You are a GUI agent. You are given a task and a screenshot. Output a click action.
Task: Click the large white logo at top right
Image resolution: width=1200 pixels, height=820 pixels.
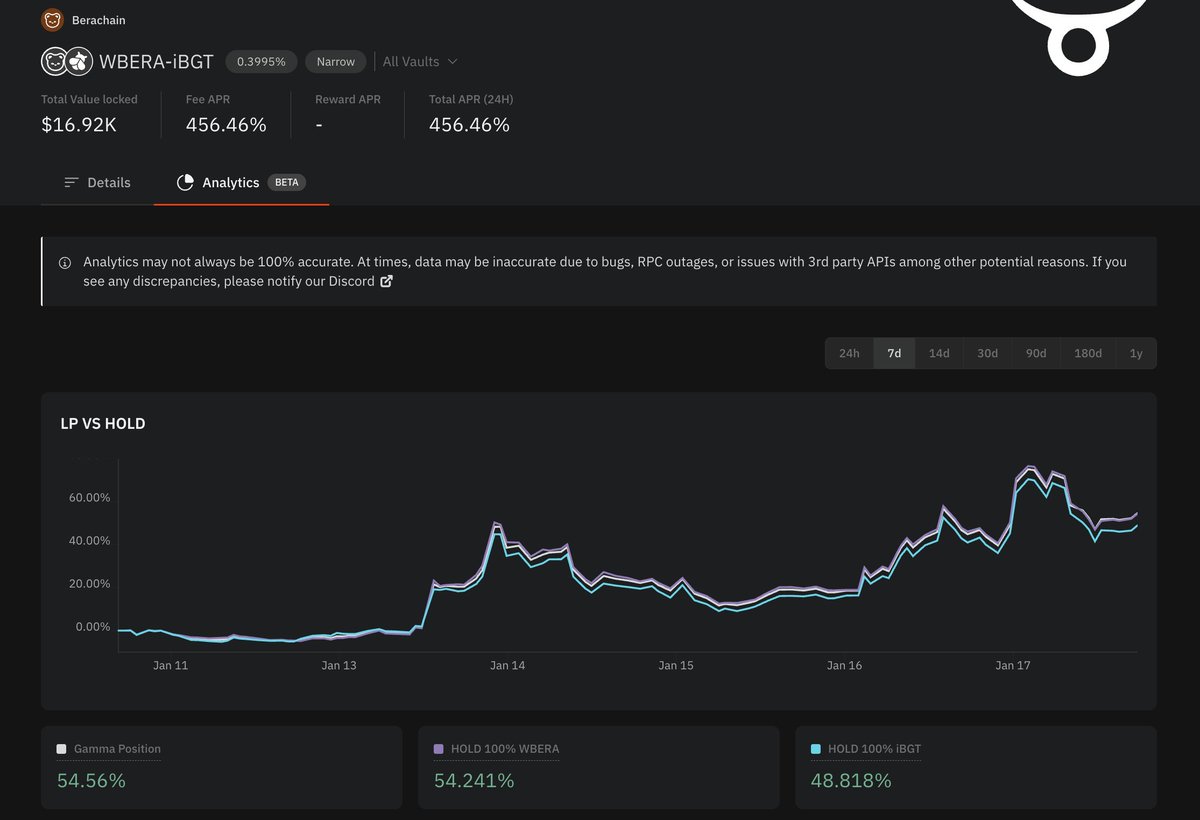click(1079, 37)
